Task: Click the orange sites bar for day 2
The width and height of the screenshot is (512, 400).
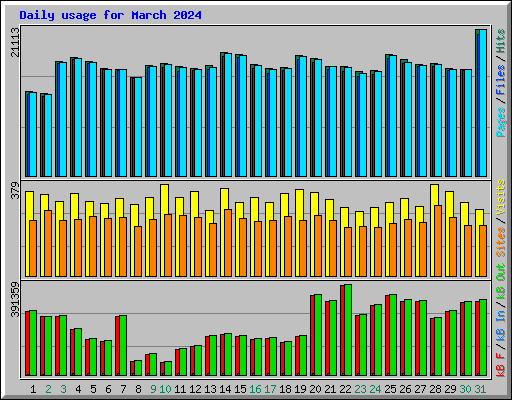Action: (48, 243)
